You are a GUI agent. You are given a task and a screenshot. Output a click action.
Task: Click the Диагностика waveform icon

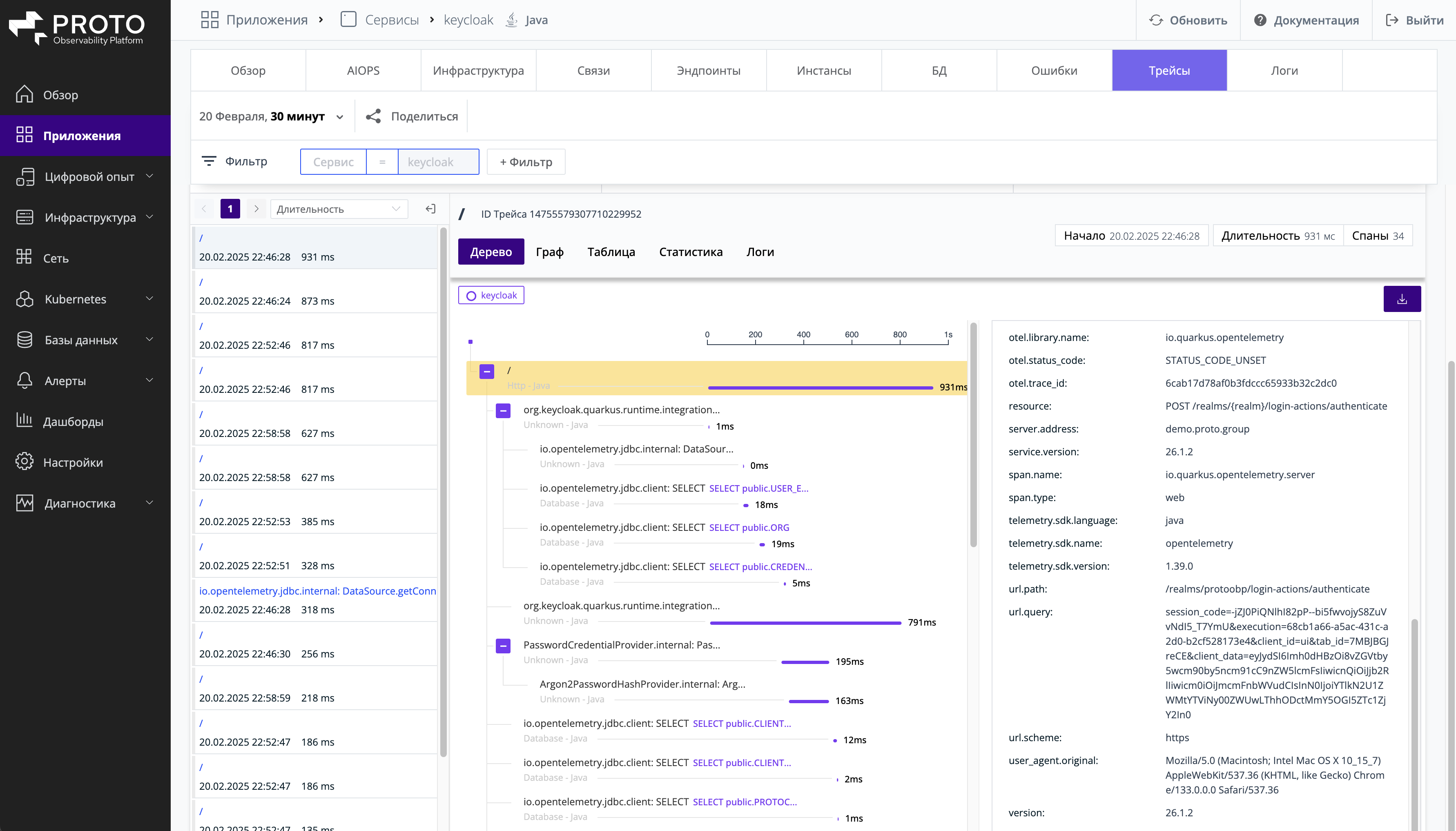25,503
